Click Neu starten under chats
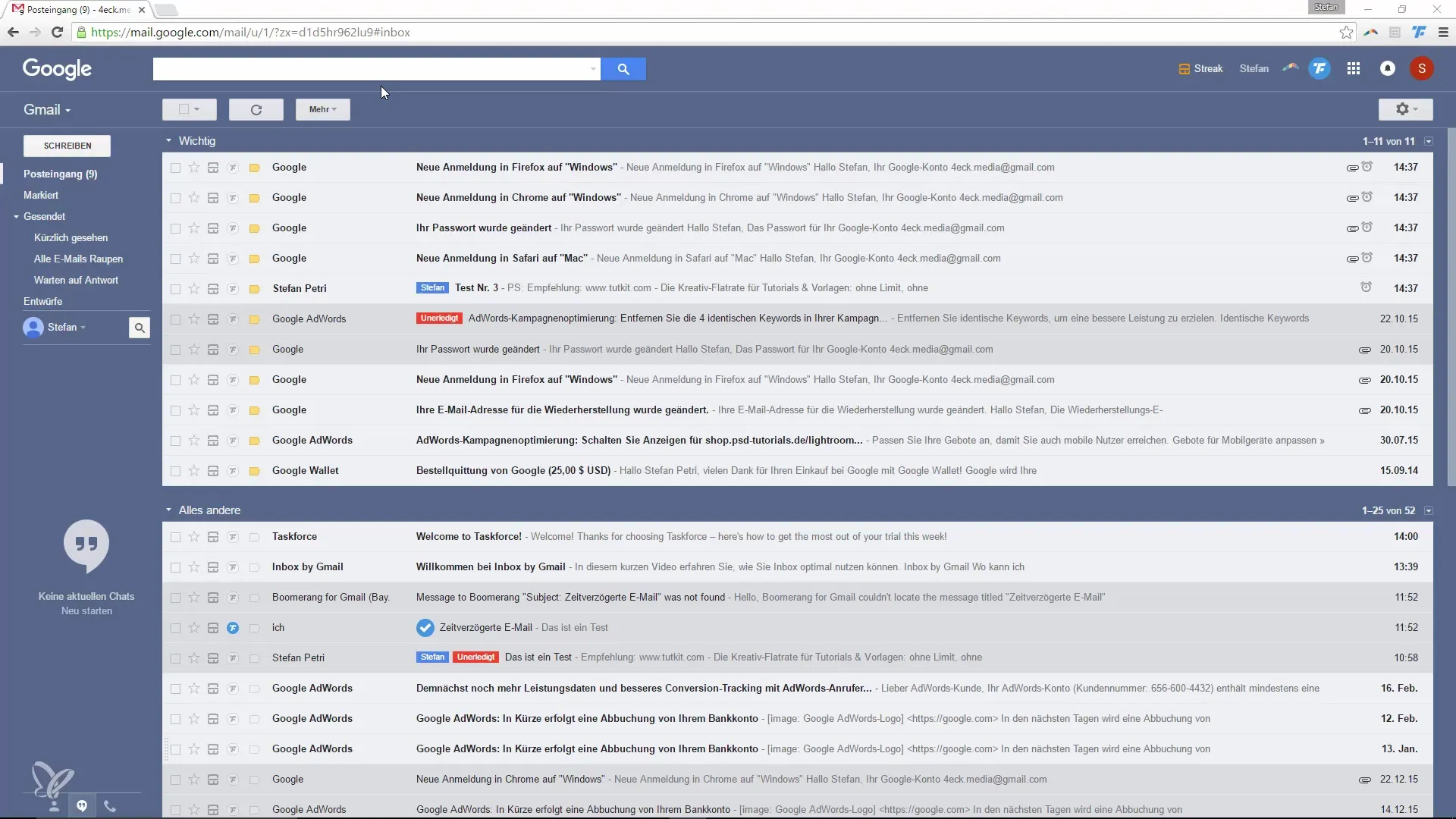The width and height of the screenshot is (1456, 819). coord(86,611)
